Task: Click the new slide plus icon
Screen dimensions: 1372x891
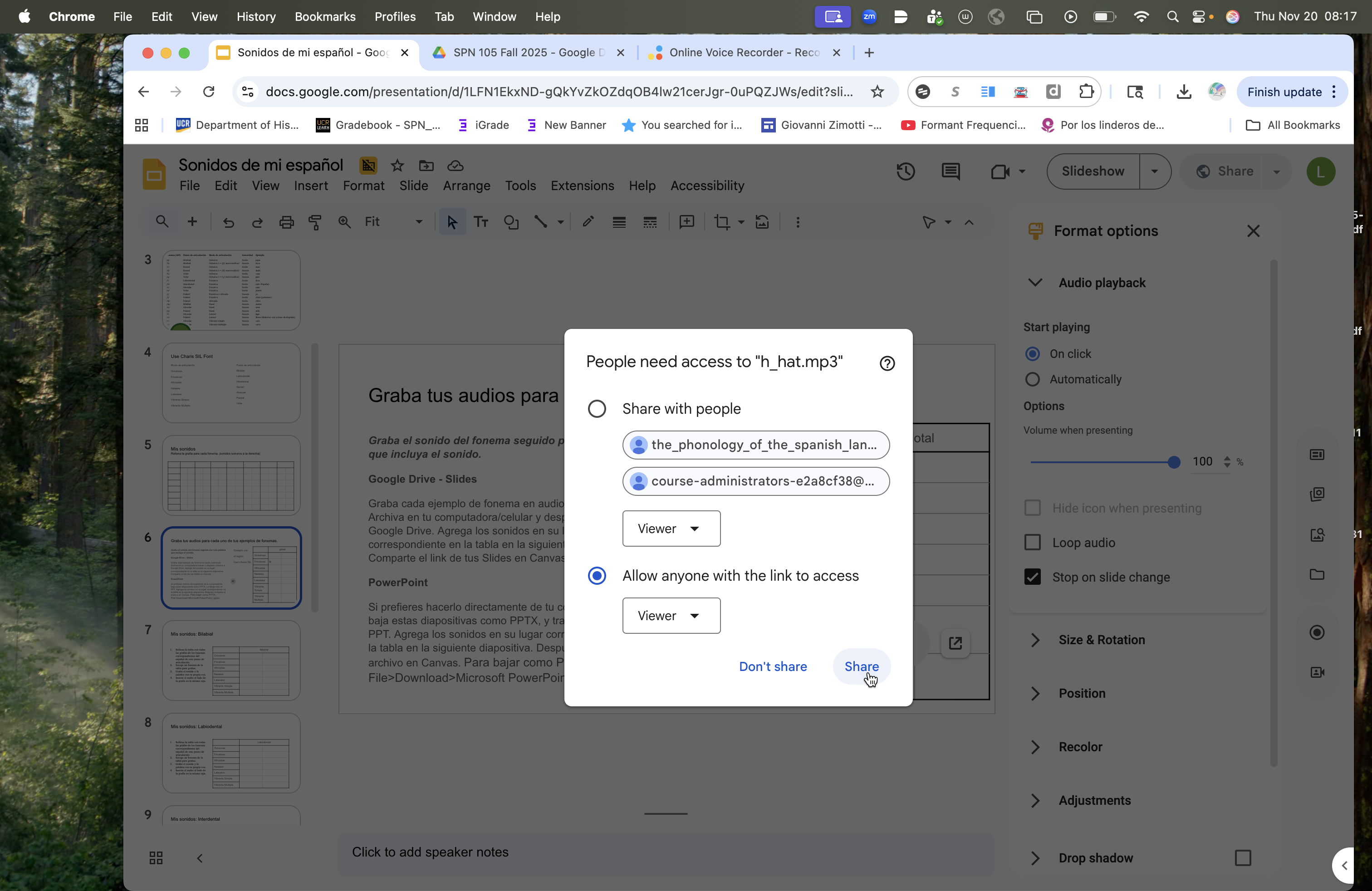Action: click(192, 222)
